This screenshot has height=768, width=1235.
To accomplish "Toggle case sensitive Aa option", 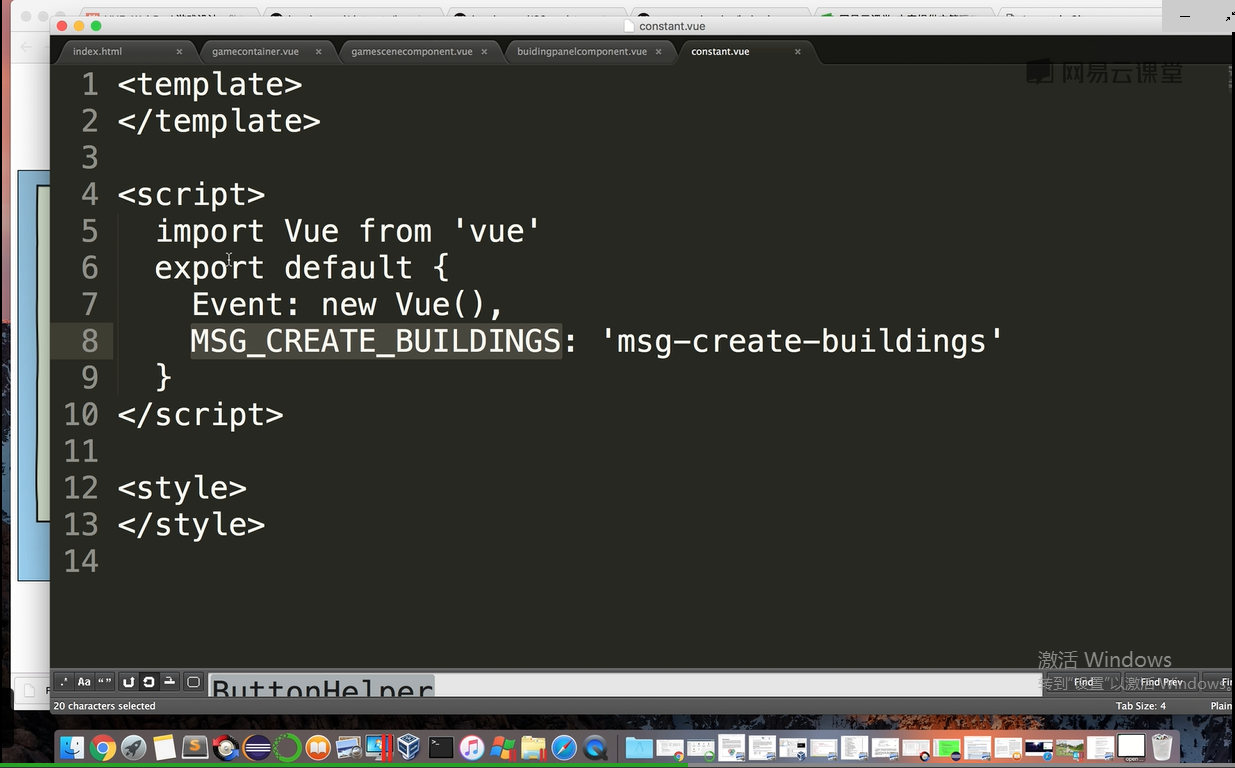I will (x=84, y=682).
